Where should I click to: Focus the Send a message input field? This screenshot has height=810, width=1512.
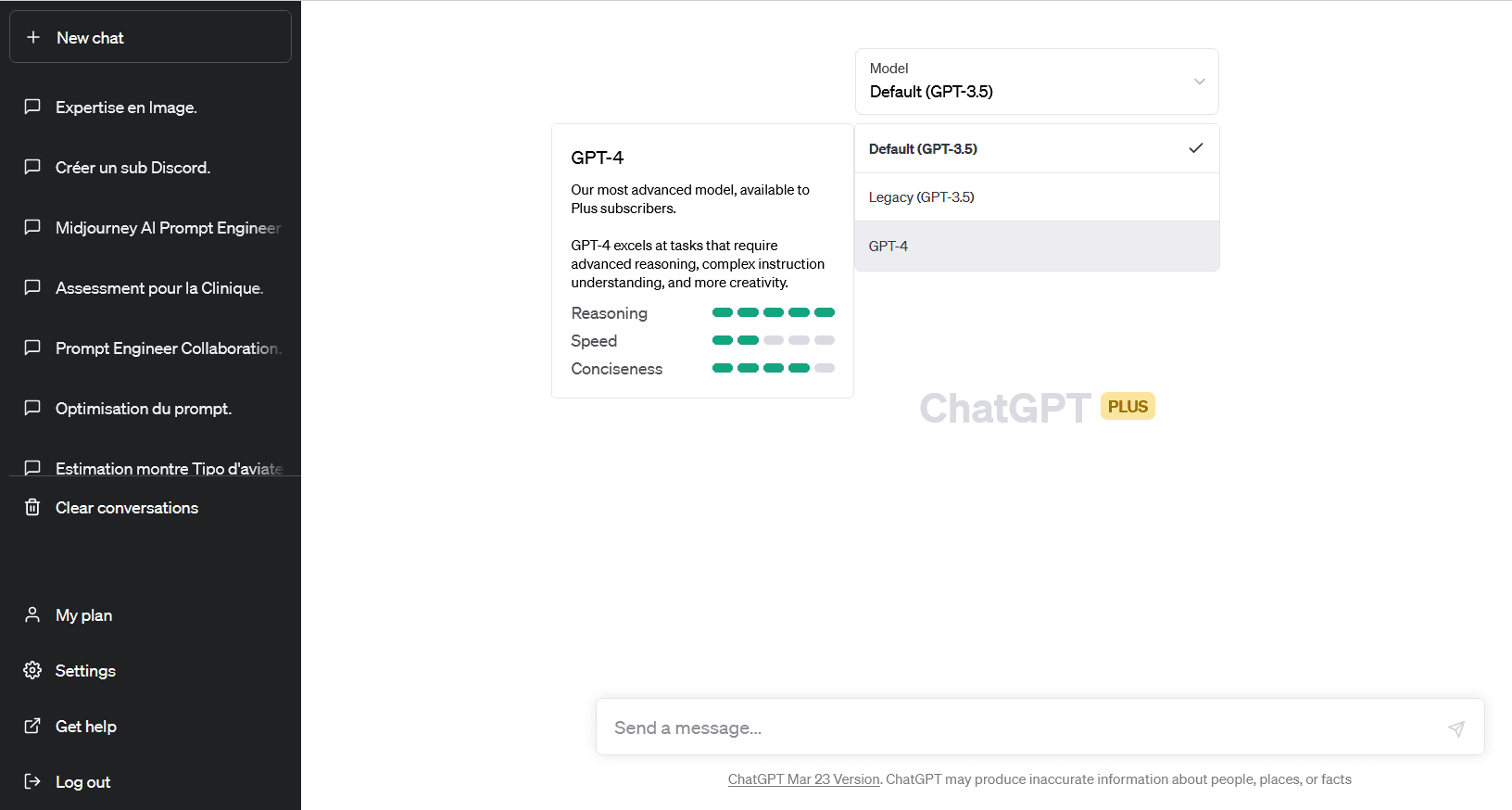(1039, 728)
